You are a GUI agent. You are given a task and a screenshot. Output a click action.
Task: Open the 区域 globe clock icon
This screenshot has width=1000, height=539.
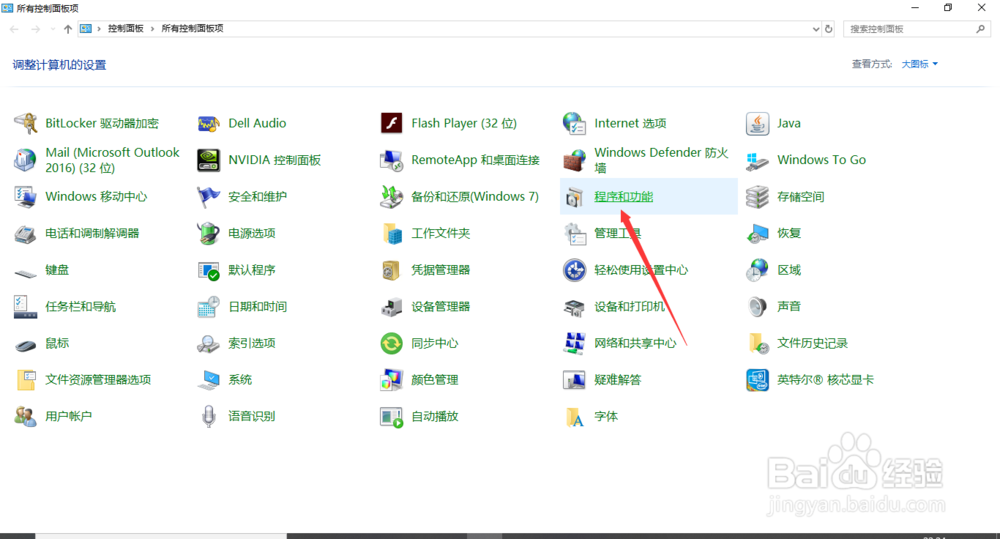click(x=758, y=270)
